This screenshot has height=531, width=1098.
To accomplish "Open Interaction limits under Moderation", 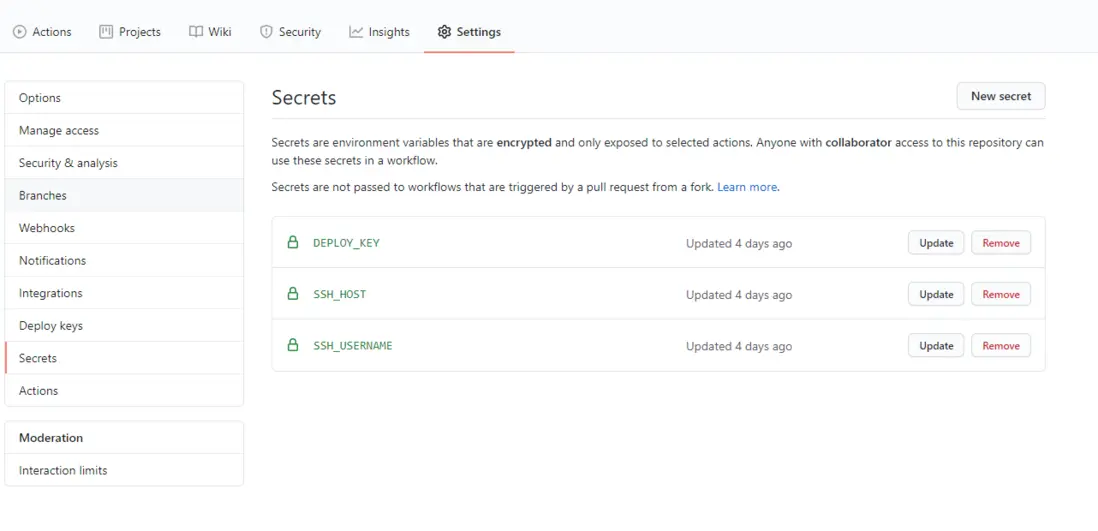I will coord(63,470).
